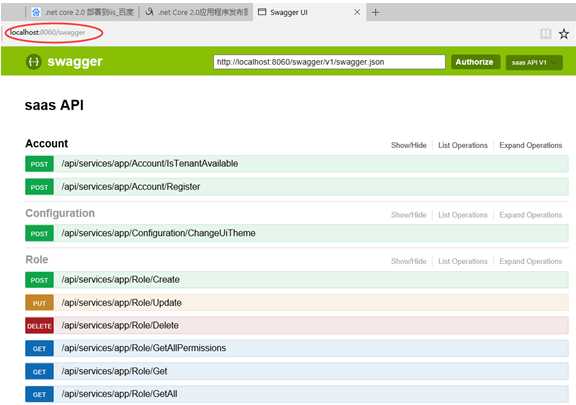Click Show/Hide for Role

(x=409, y=261)
